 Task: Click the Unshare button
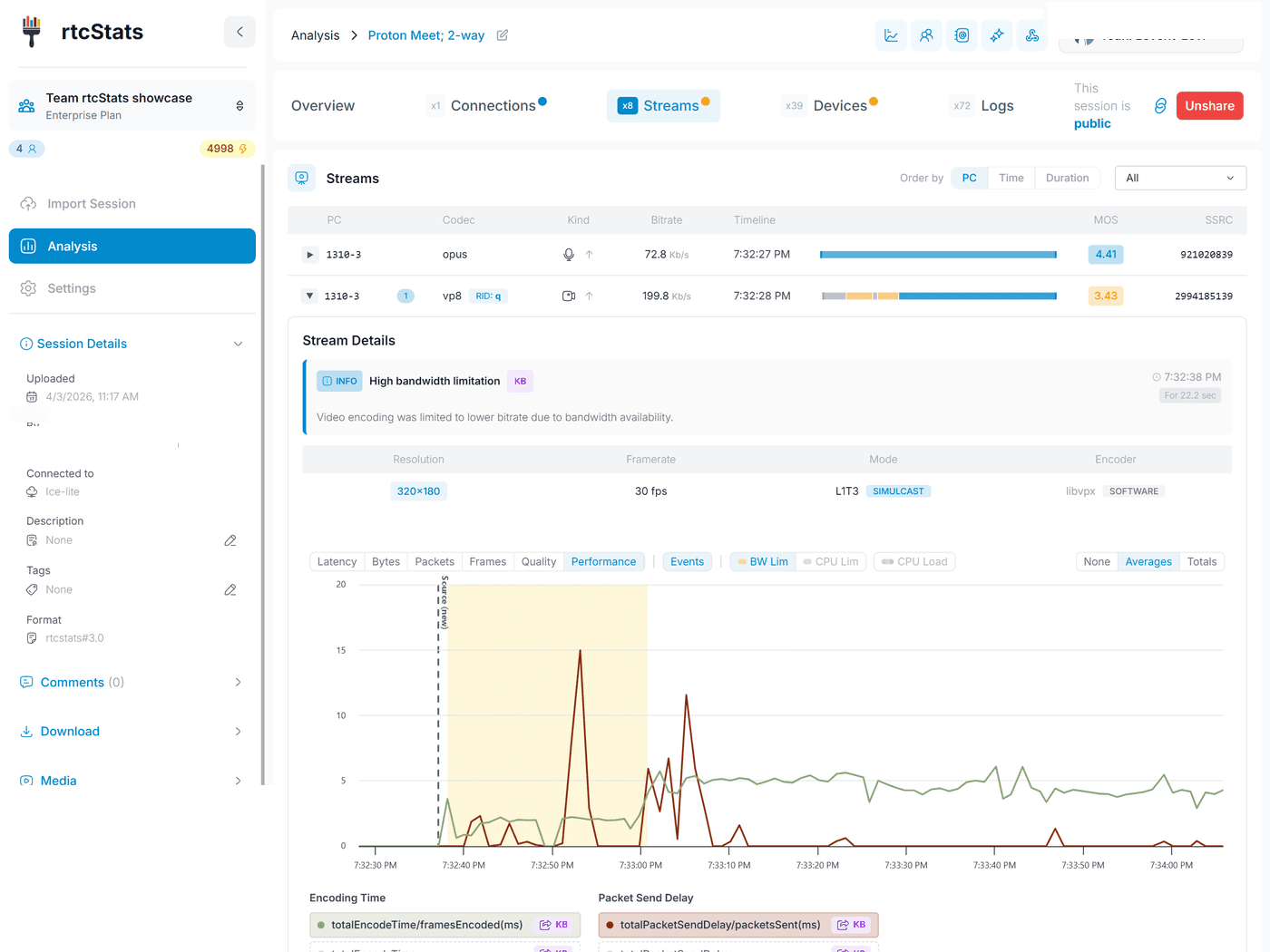tap(1209, 106)
